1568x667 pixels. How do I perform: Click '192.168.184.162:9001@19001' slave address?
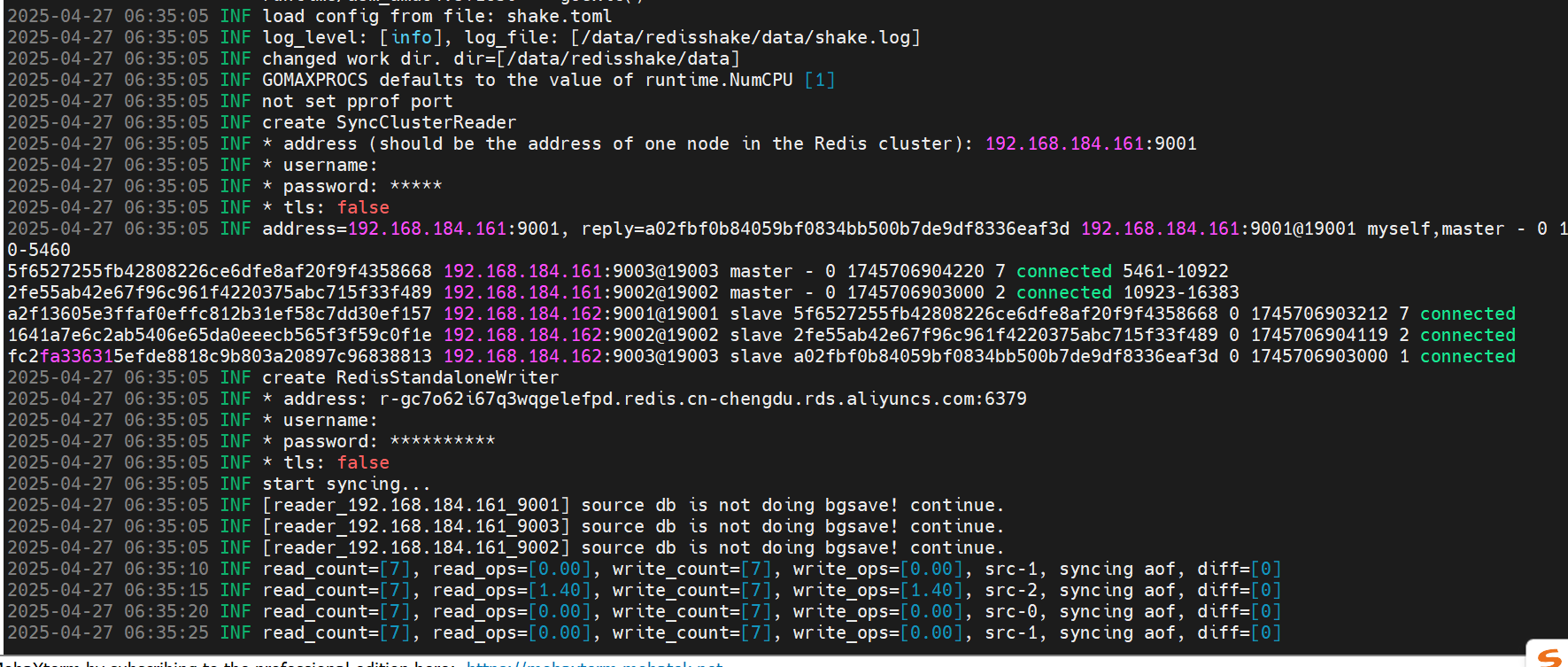(581, 314)
